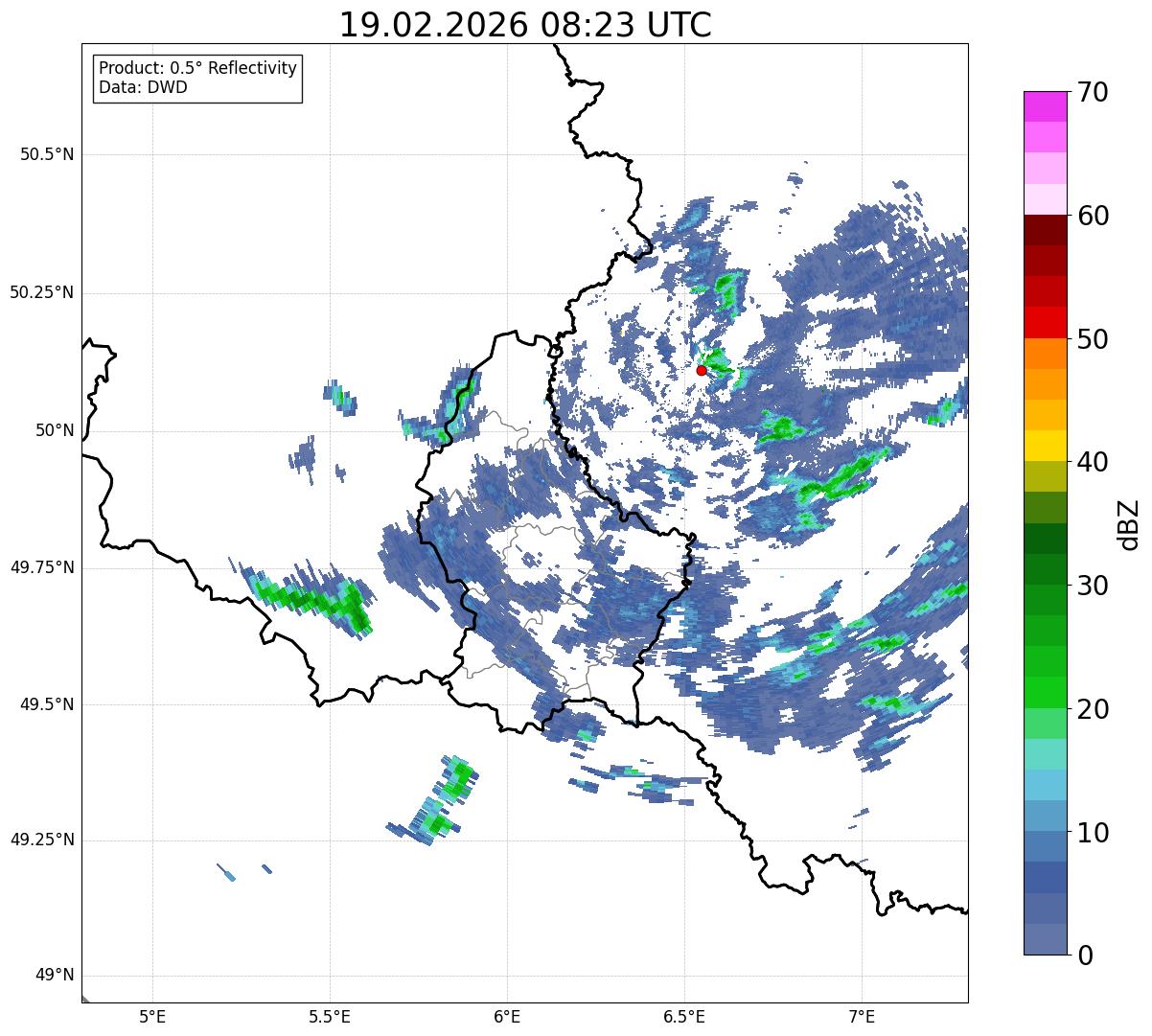Click the 'Product: 0.5° Reflectivity' text

pos(198,69)
